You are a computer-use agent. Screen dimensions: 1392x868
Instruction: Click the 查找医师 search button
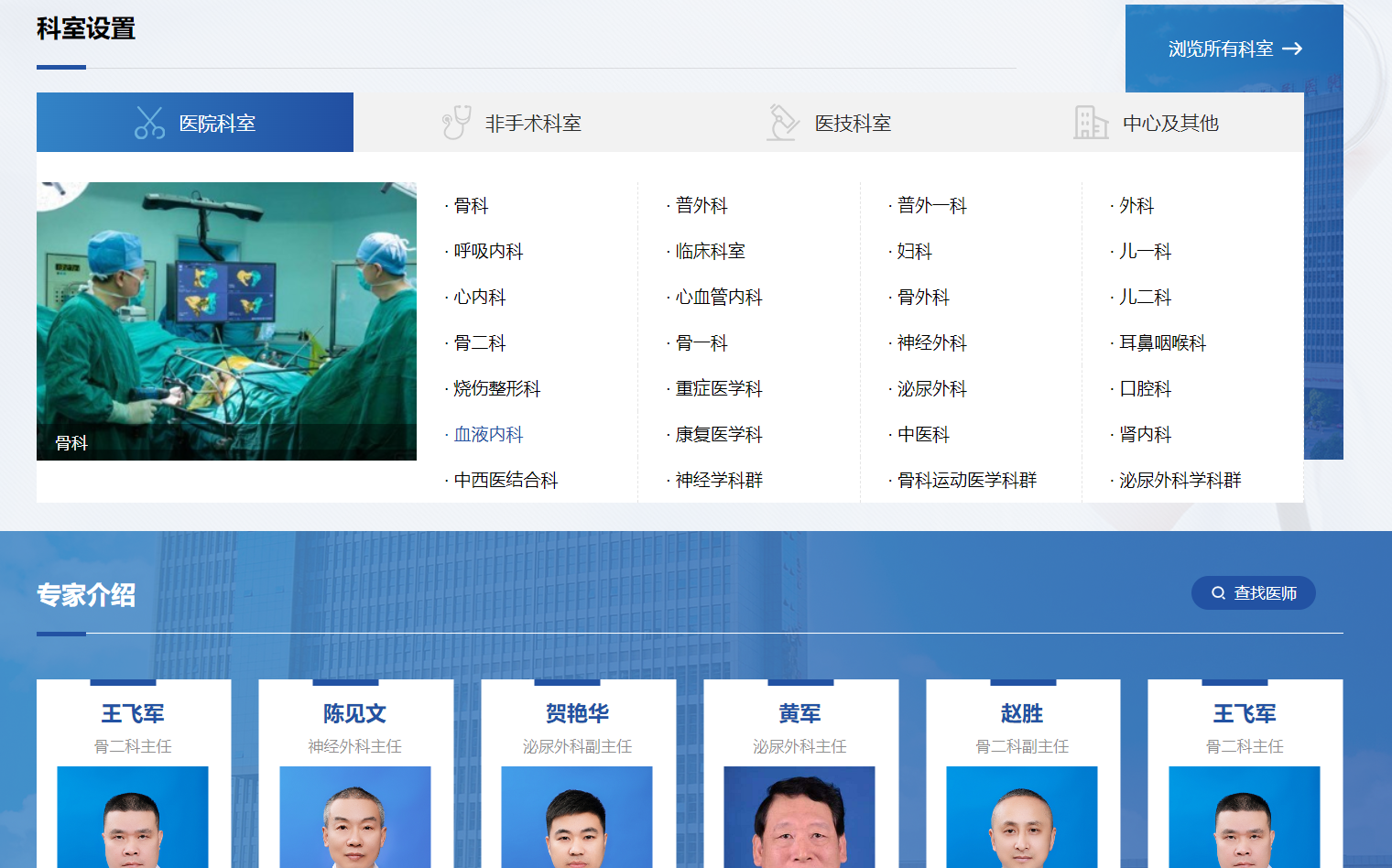click(1254, 593)
